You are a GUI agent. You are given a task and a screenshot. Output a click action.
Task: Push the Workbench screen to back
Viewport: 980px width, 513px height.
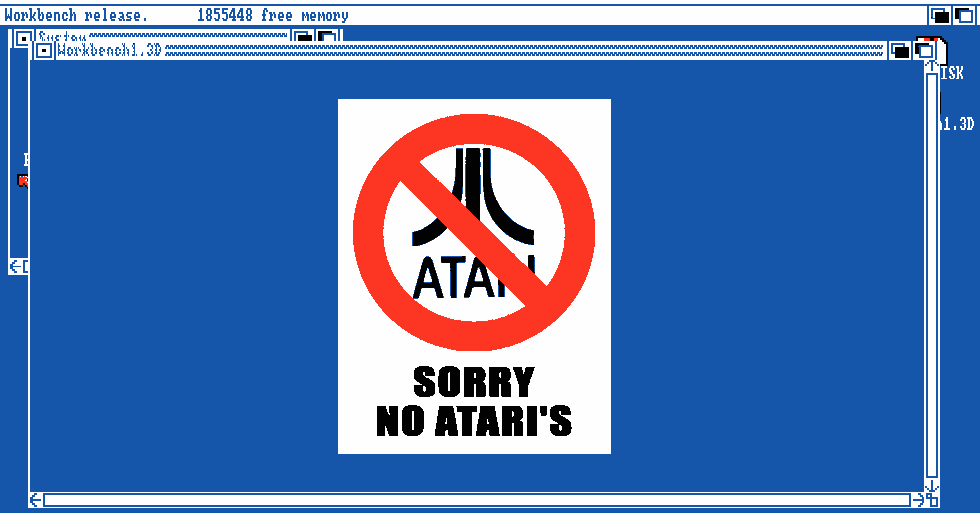(x=940, y=15)
